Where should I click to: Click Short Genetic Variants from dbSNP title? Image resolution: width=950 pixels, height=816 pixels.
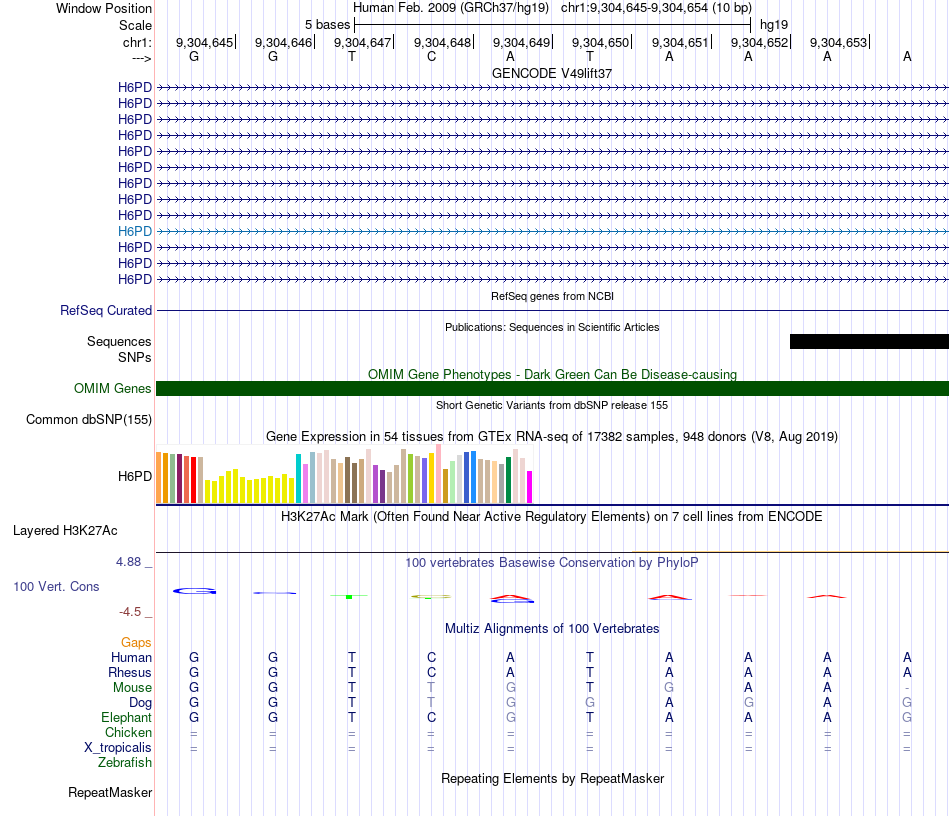pyautogui.click(x=552, y=405)
